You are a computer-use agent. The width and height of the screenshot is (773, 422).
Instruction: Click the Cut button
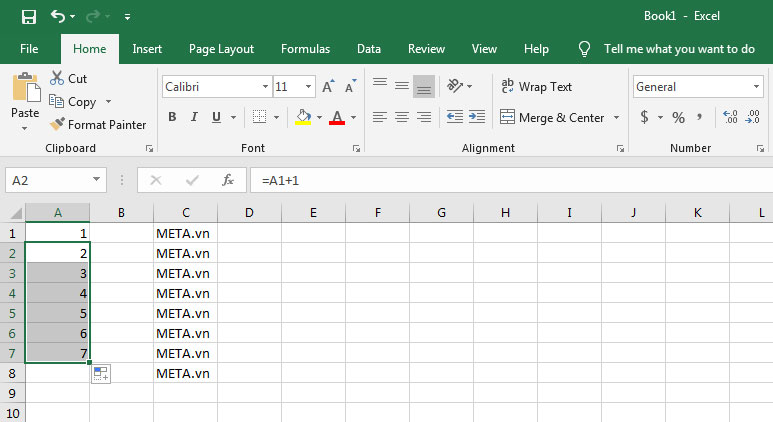click(x=69, y=78)
